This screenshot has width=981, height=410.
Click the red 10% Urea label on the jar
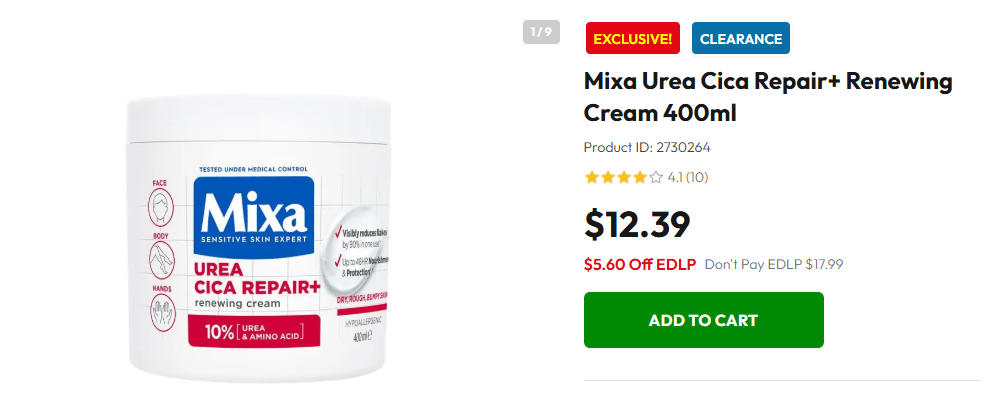click(x=254, y=331)
